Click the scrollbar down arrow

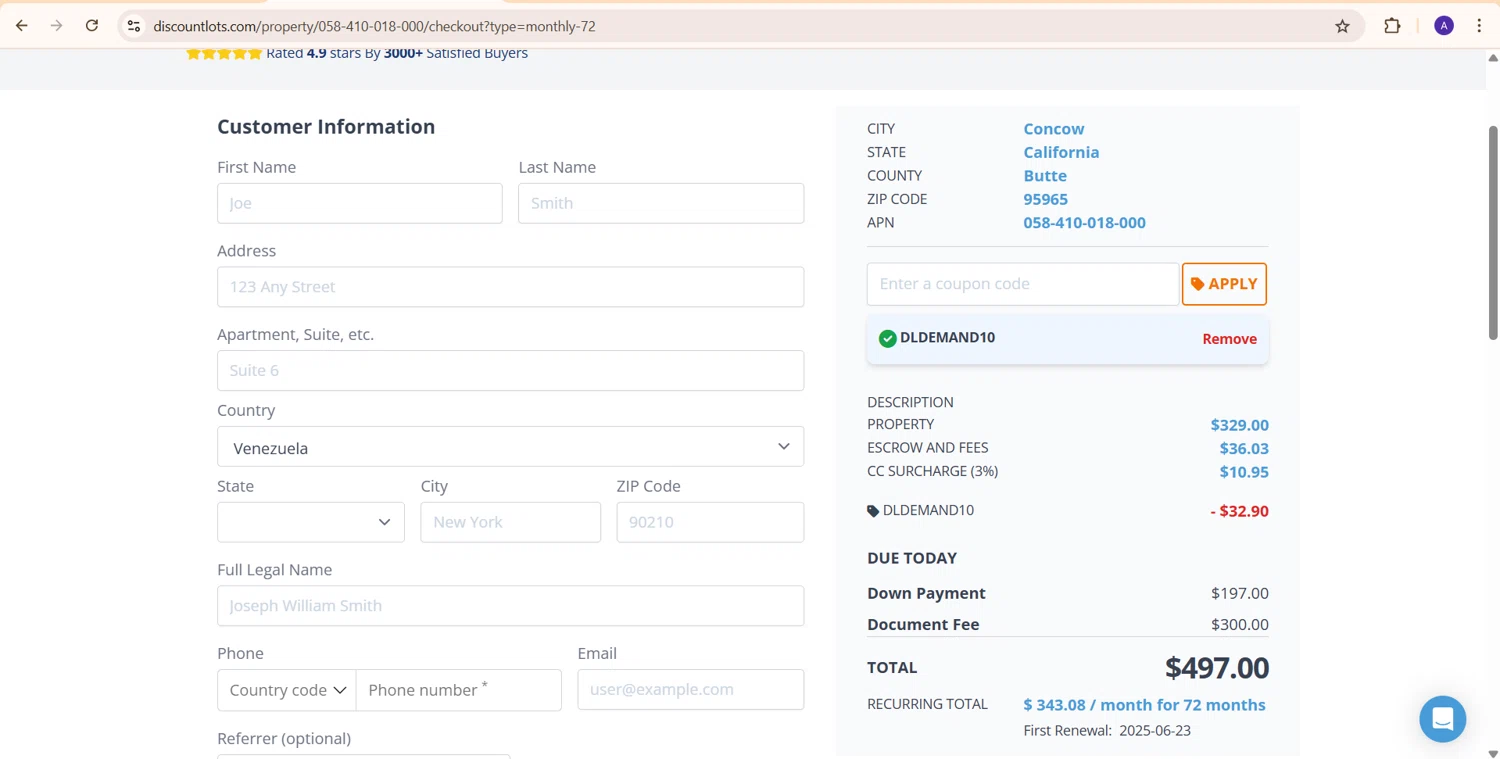[1493, 753]
